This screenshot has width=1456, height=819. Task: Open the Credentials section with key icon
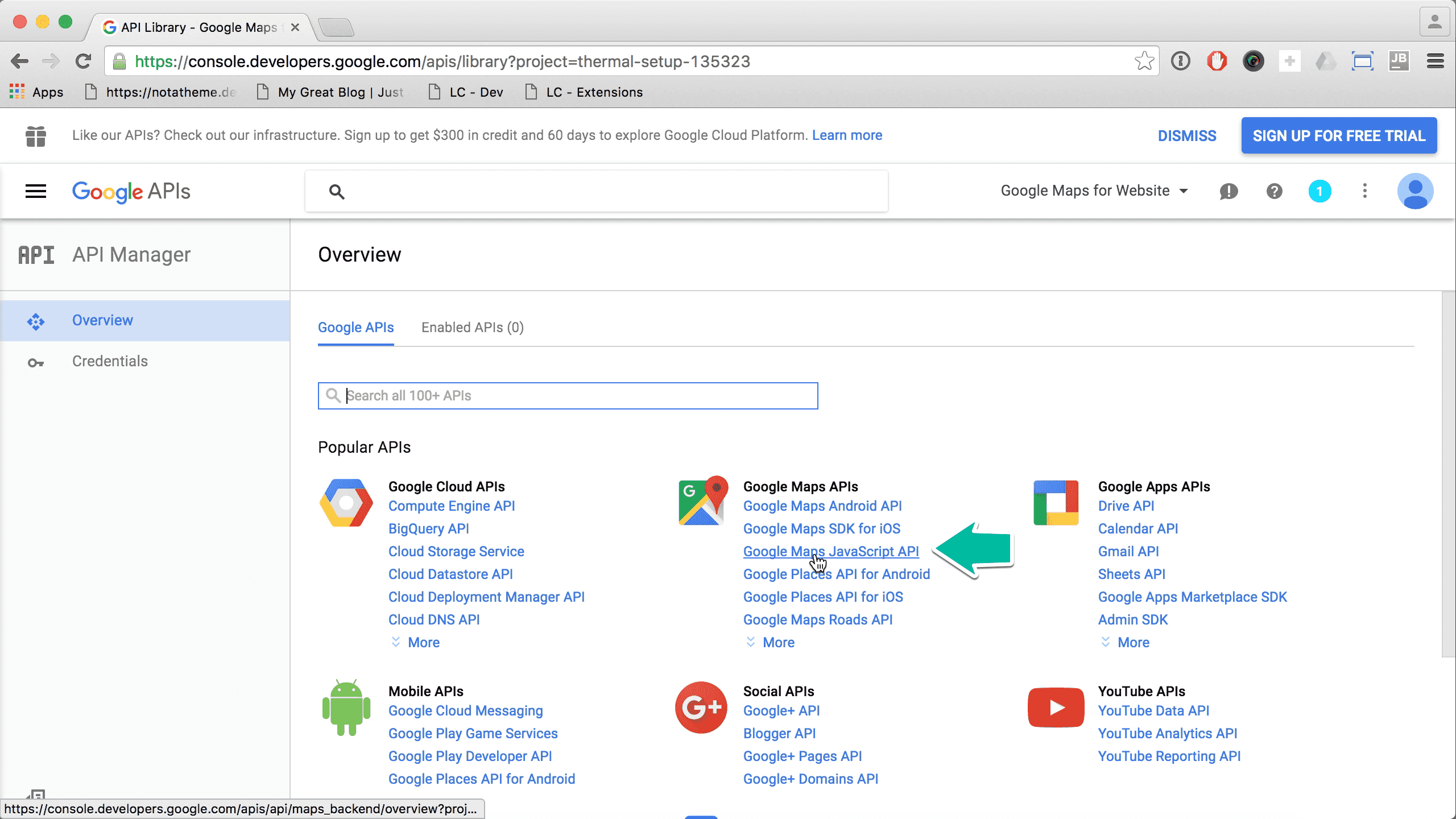(x=109, y=361)
